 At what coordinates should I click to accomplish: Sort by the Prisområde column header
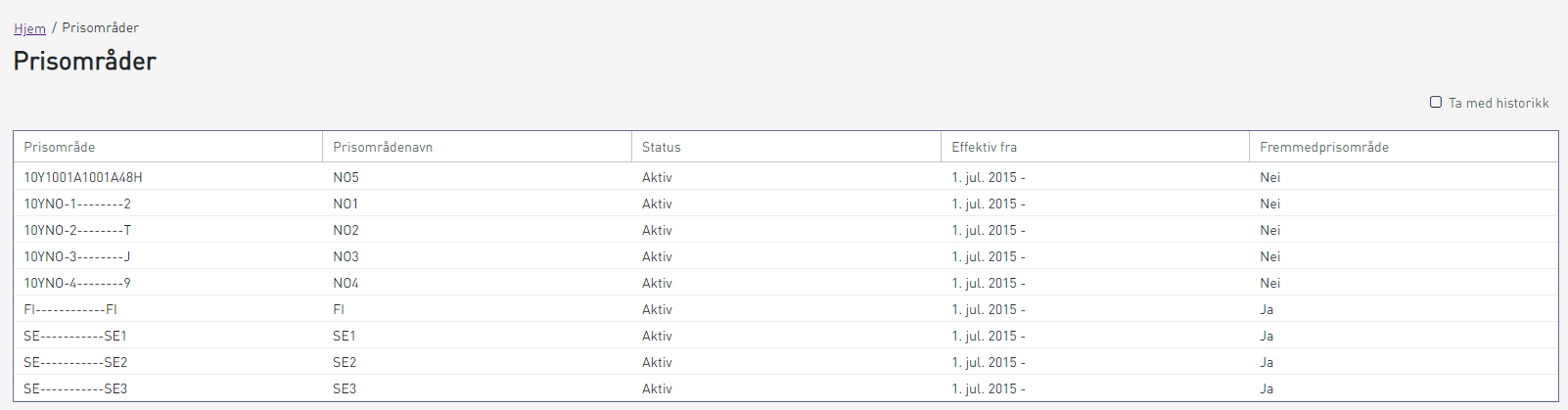point(60,147)
